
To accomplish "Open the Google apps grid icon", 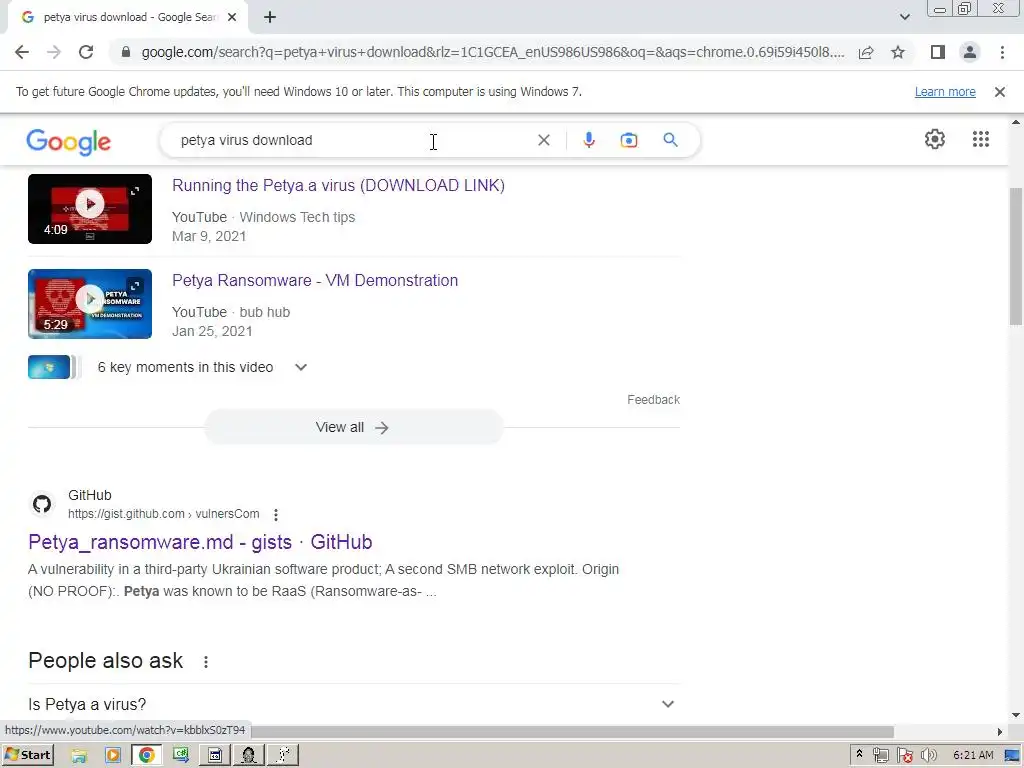I will coord(981,139).
